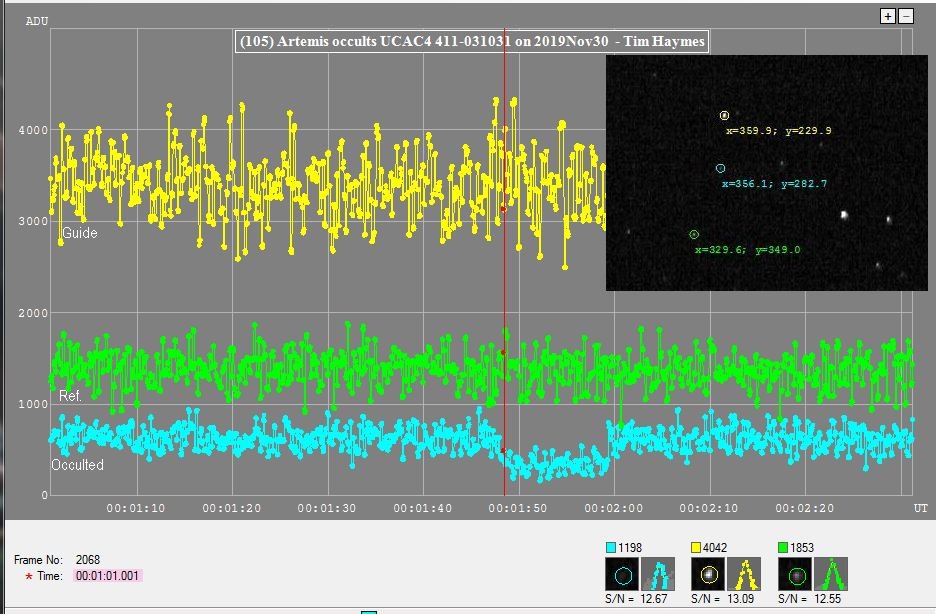Click the minus zoom-out button

(906, 16)
